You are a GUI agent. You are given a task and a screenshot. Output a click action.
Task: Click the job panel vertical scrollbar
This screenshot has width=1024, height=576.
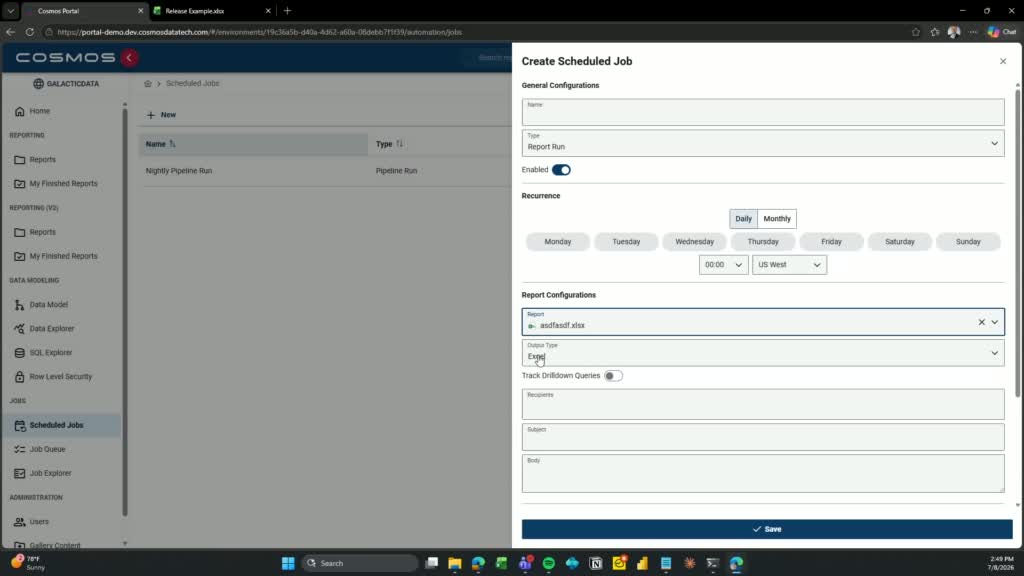(1017, 242)
